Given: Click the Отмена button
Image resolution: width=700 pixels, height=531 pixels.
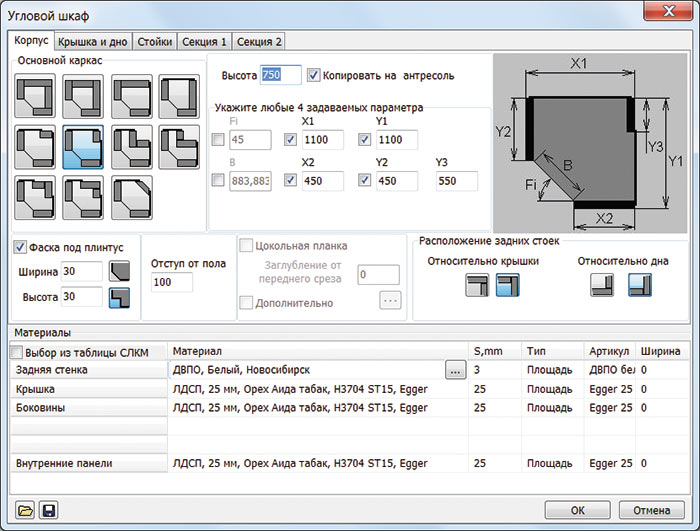Looking at the screenshot, I should (651, 509).
